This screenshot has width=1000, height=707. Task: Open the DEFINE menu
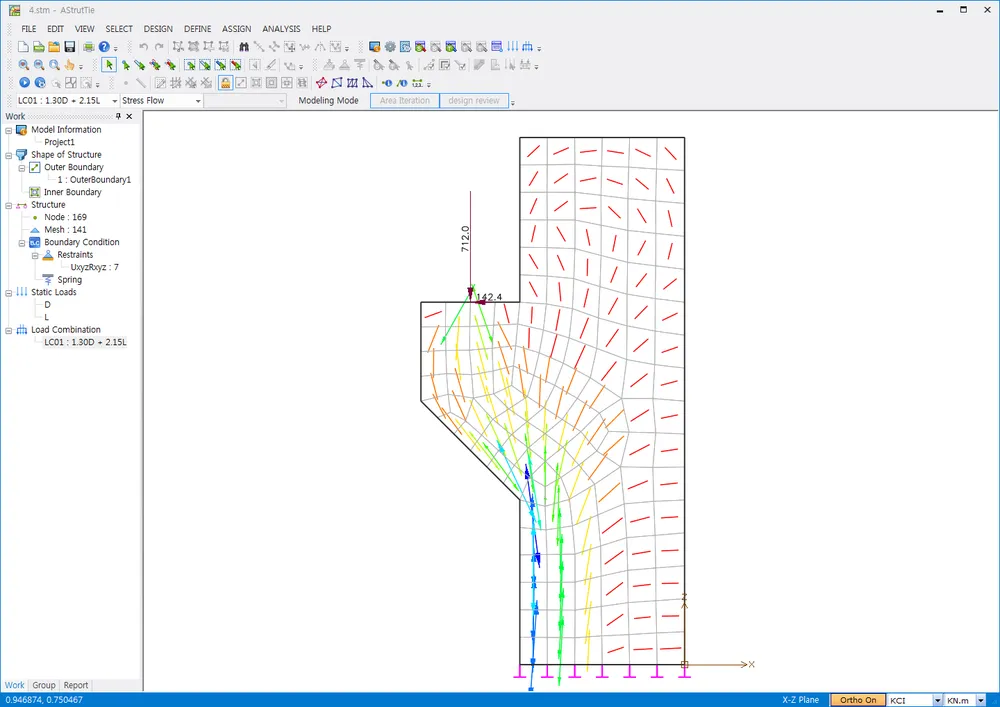click(x=198, y=29)
